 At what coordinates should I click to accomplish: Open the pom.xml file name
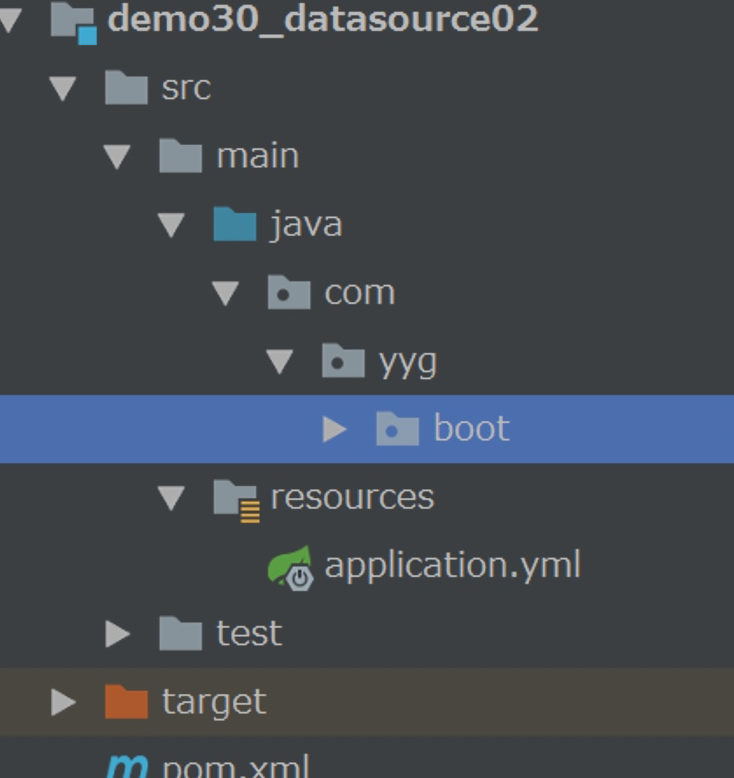(x=236, y=767)
